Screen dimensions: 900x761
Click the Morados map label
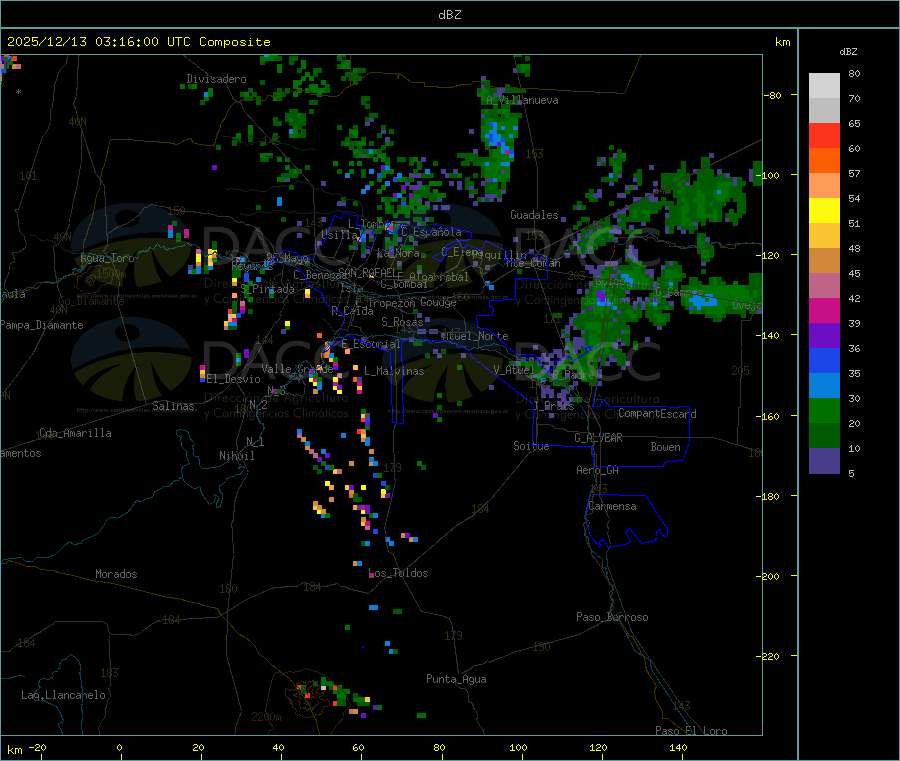tap(116, 574)
